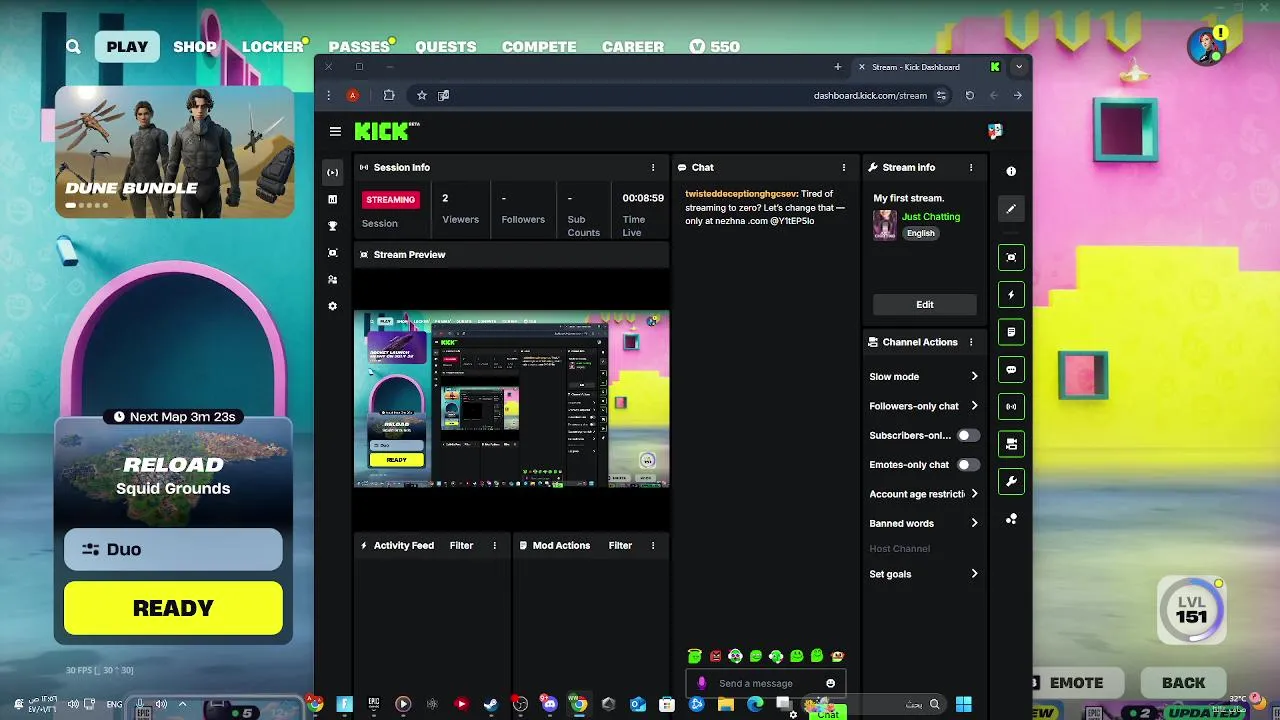The width and height of the screenshot is (1280, 720).
Task: Select the Stream icon in Kick left sidebar
Action: 333,172
